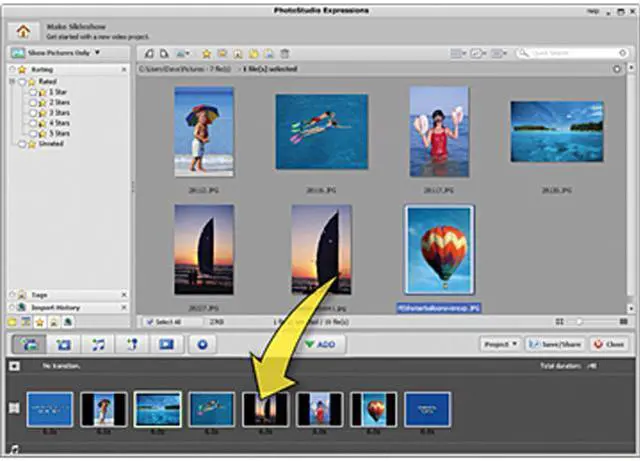Close the Rating panel with its X

pos(124,70)
